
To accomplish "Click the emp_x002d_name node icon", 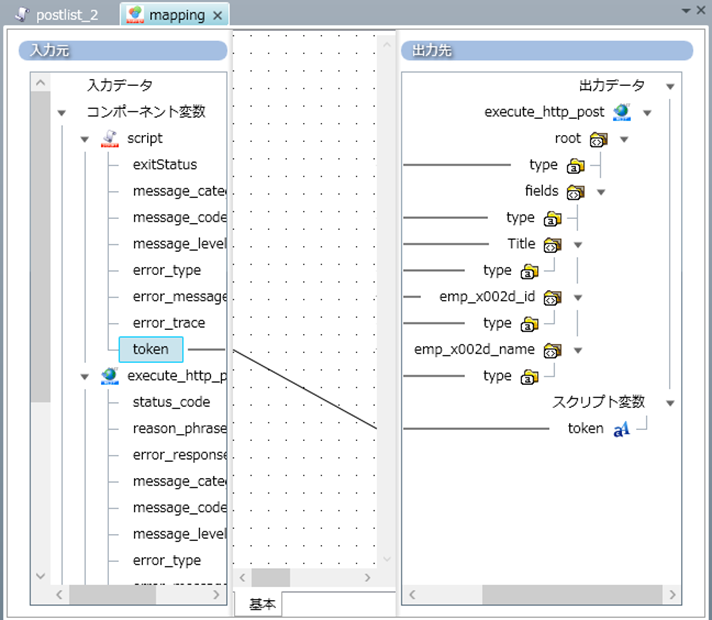I will (x=552, y=350).
